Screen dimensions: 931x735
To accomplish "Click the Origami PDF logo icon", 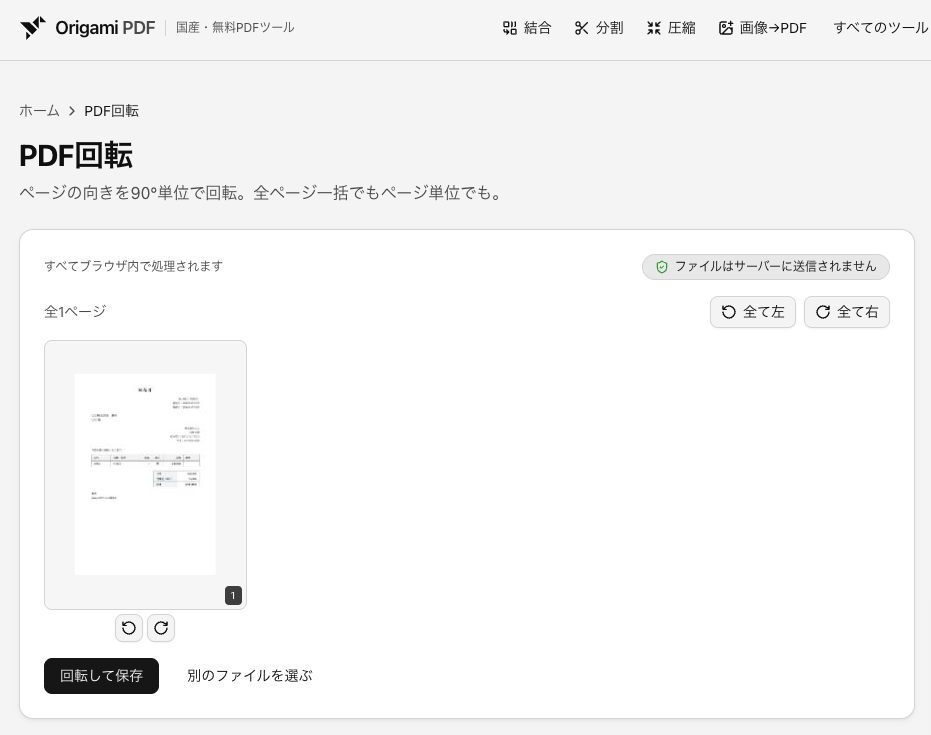I will coord(33,28).
